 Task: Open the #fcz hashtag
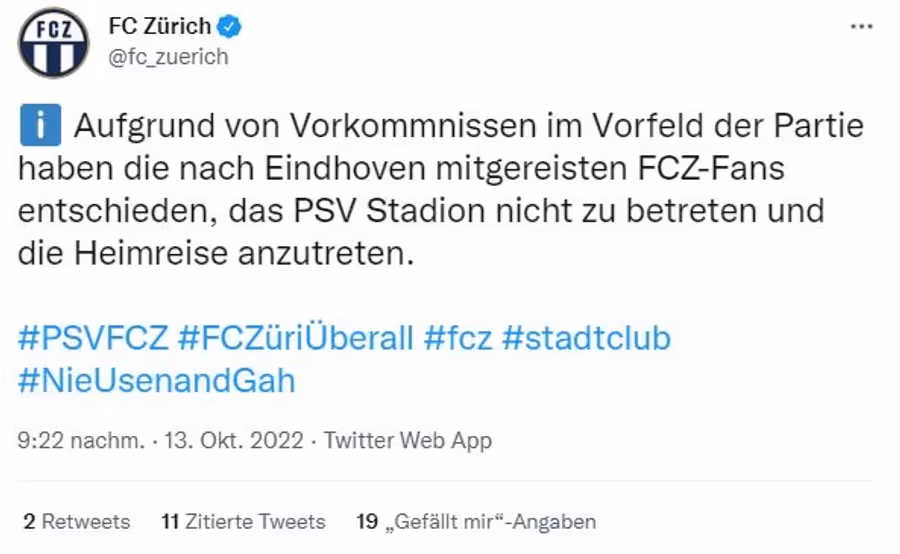(x=458, y=338)
